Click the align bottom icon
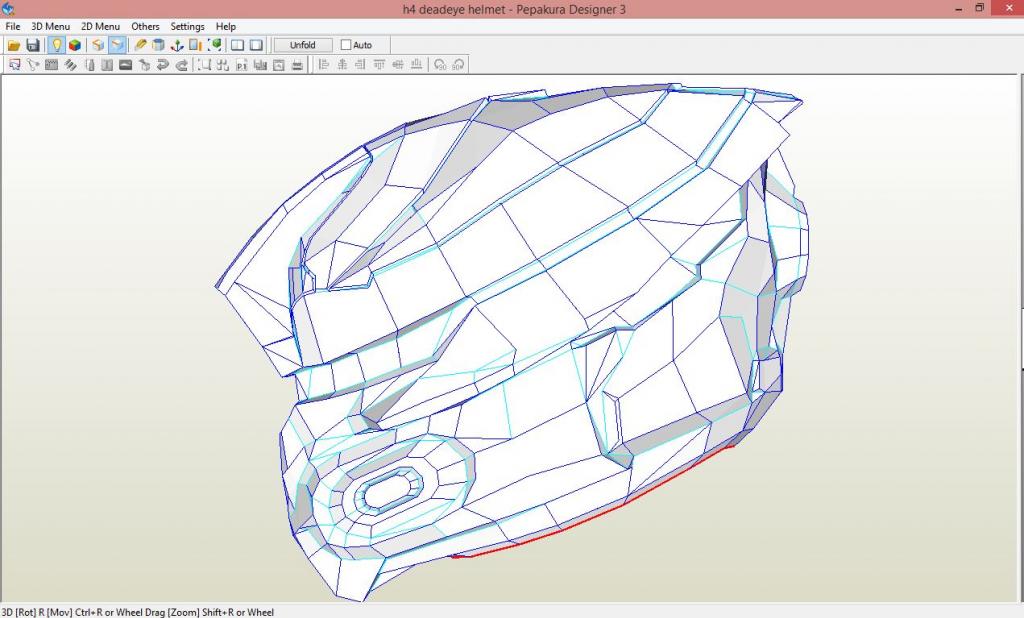The height and width of the screenshot is (618, 1024). (416, 65)
